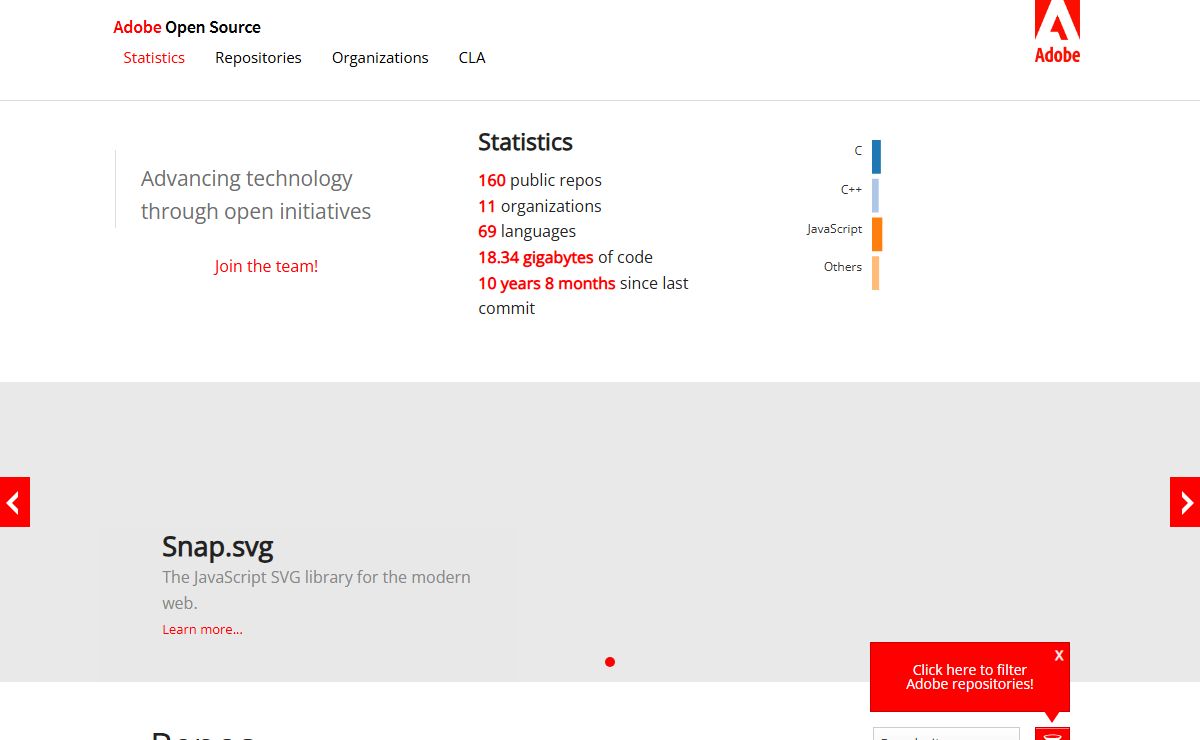The height and width of the screenshot is (740, 1200).
Task: Click the red filter repositories icon
Action: (x=1052, y=734)
